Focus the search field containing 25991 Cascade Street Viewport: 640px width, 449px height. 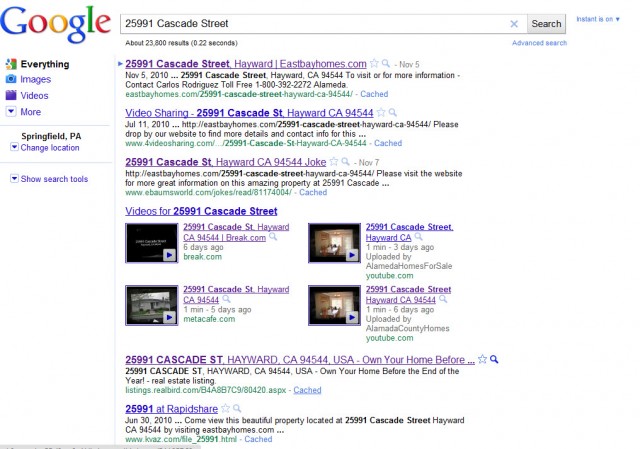pyautogui.click(x=314, y=24)
